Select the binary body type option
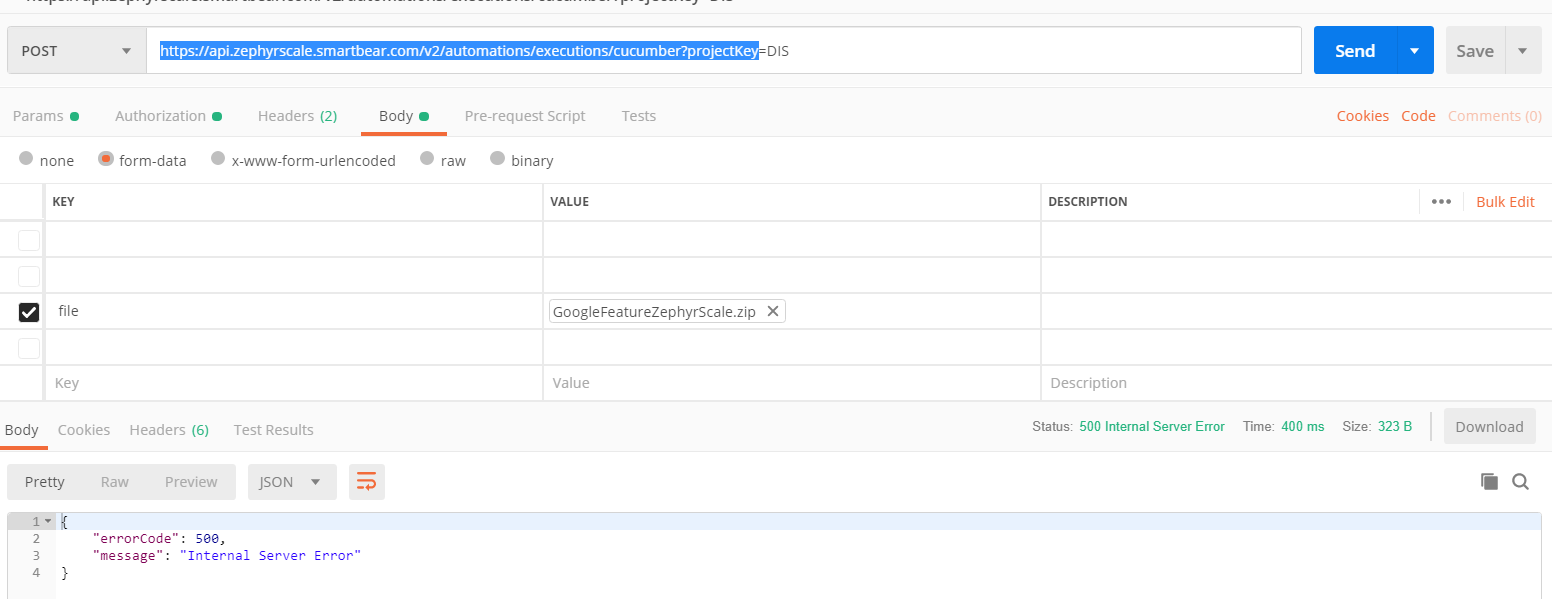This screenshot has width=1552, height=599. point(499,160)
